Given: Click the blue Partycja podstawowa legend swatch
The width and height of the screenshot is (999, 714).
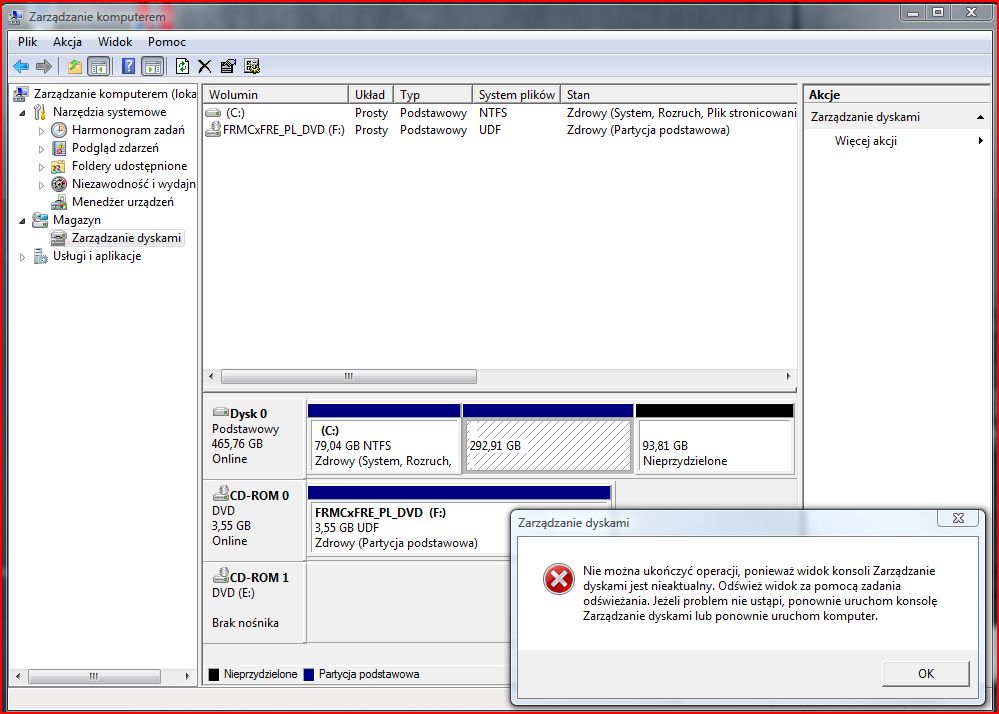Looking at the screenshot, I should (309, 675).
